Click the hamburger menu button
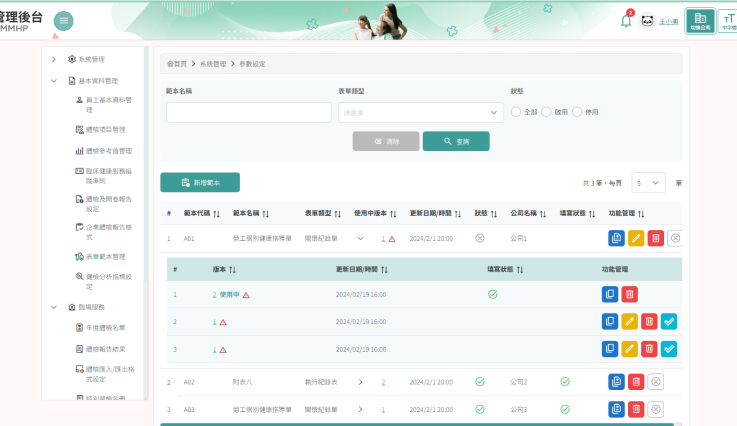737x426 pixels. coord(63,21)
